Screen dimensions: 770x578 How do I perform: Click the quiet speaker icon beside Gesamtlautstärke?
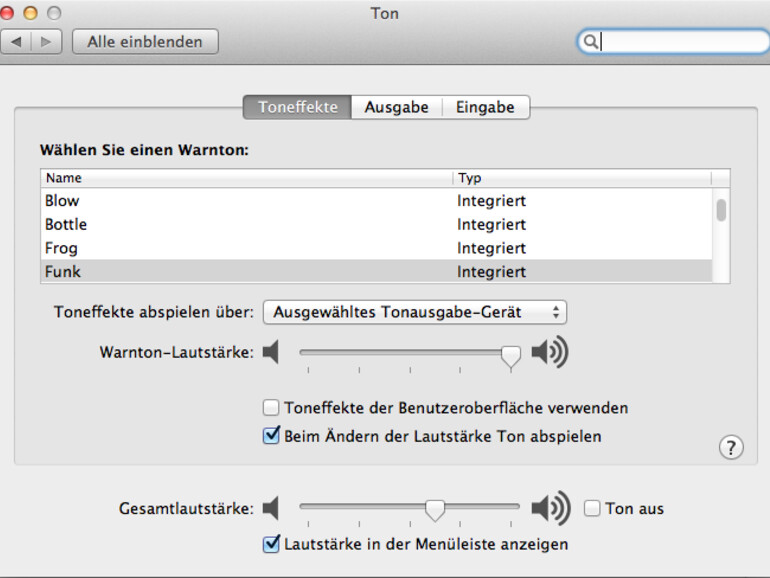point(271,509)
